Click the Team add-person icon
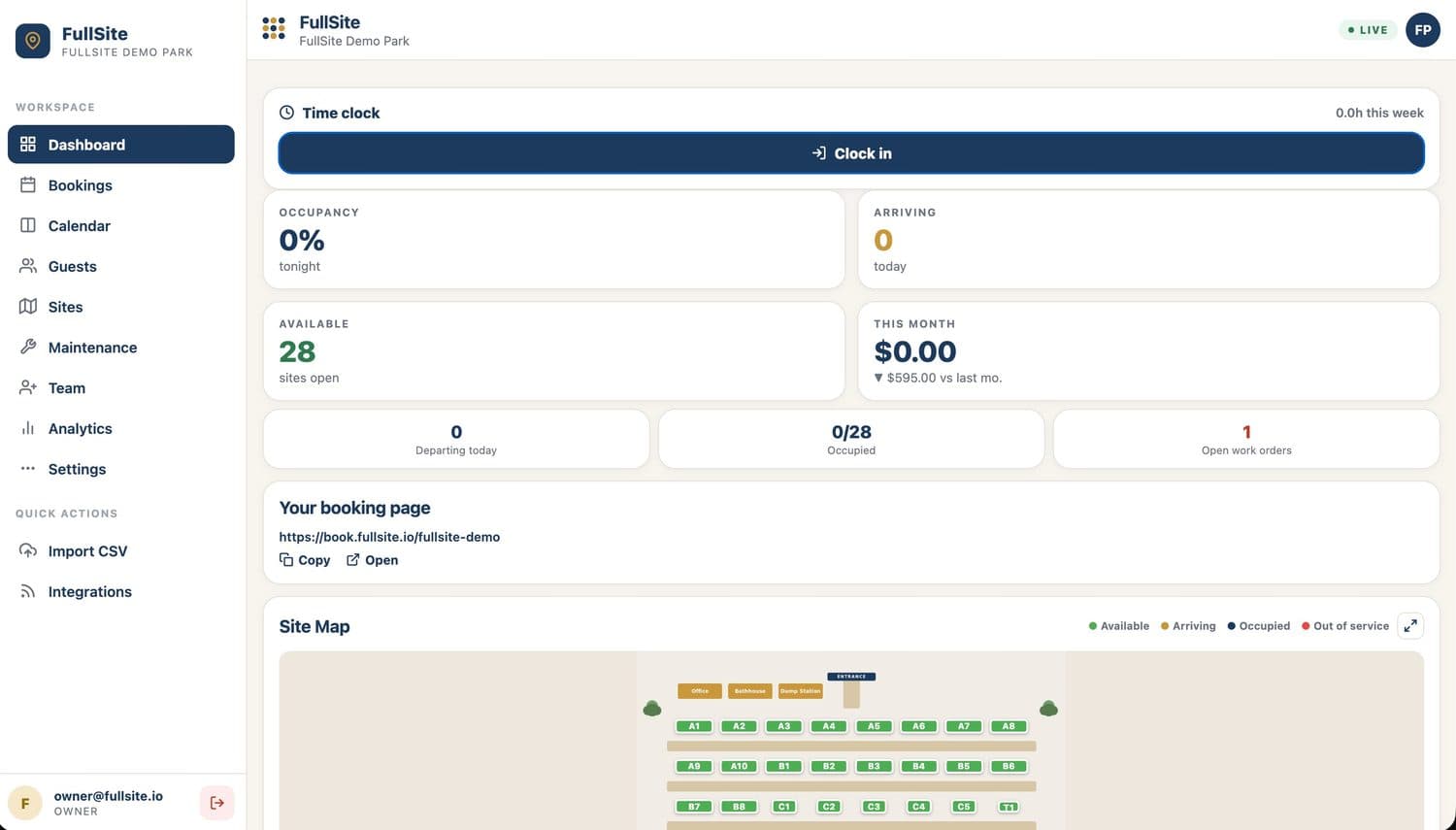Image resolution: width=1456 pixels, height=830 pixels. pos(28,387)
